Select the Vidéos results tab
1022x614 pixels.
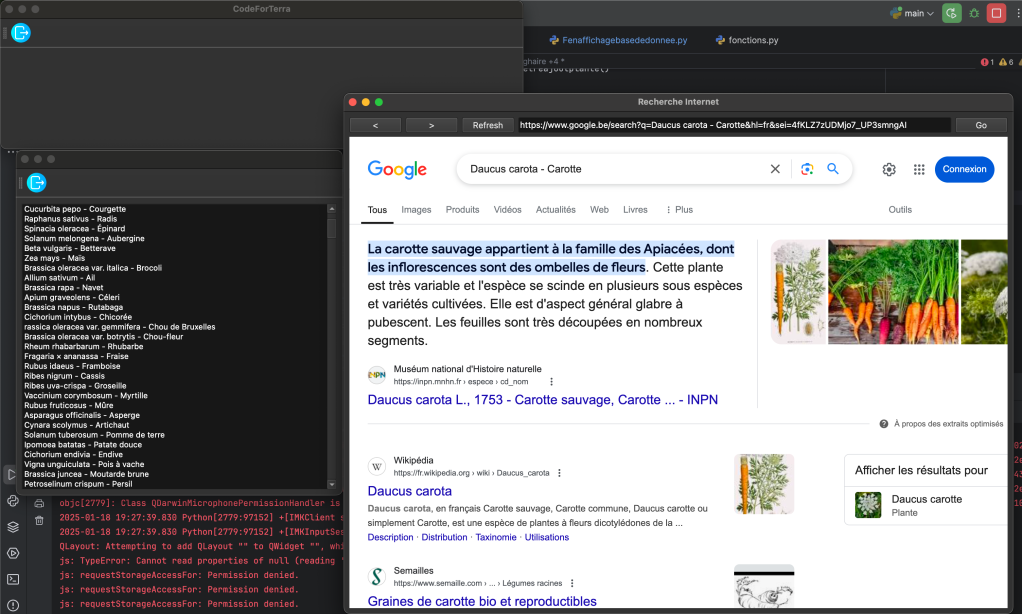click(508, 210)
